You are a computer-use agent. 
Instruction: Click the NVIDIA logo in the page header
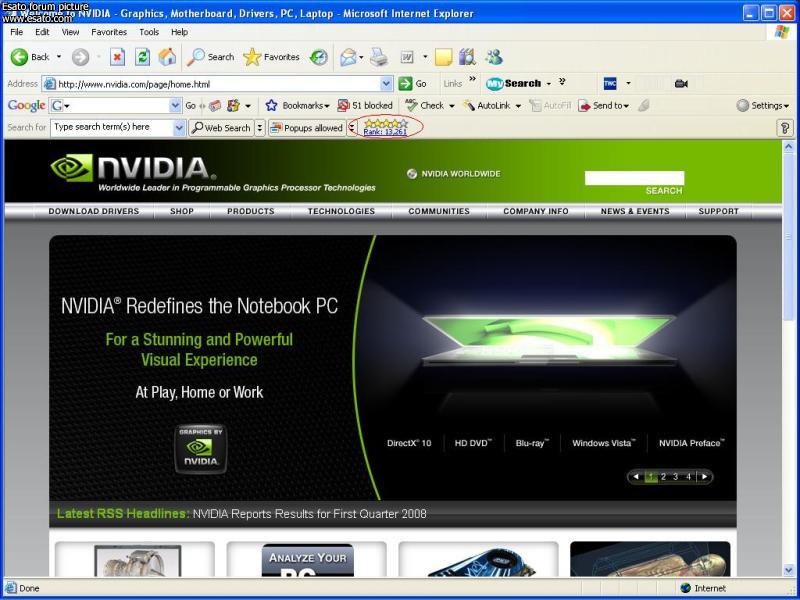[133, 168]
